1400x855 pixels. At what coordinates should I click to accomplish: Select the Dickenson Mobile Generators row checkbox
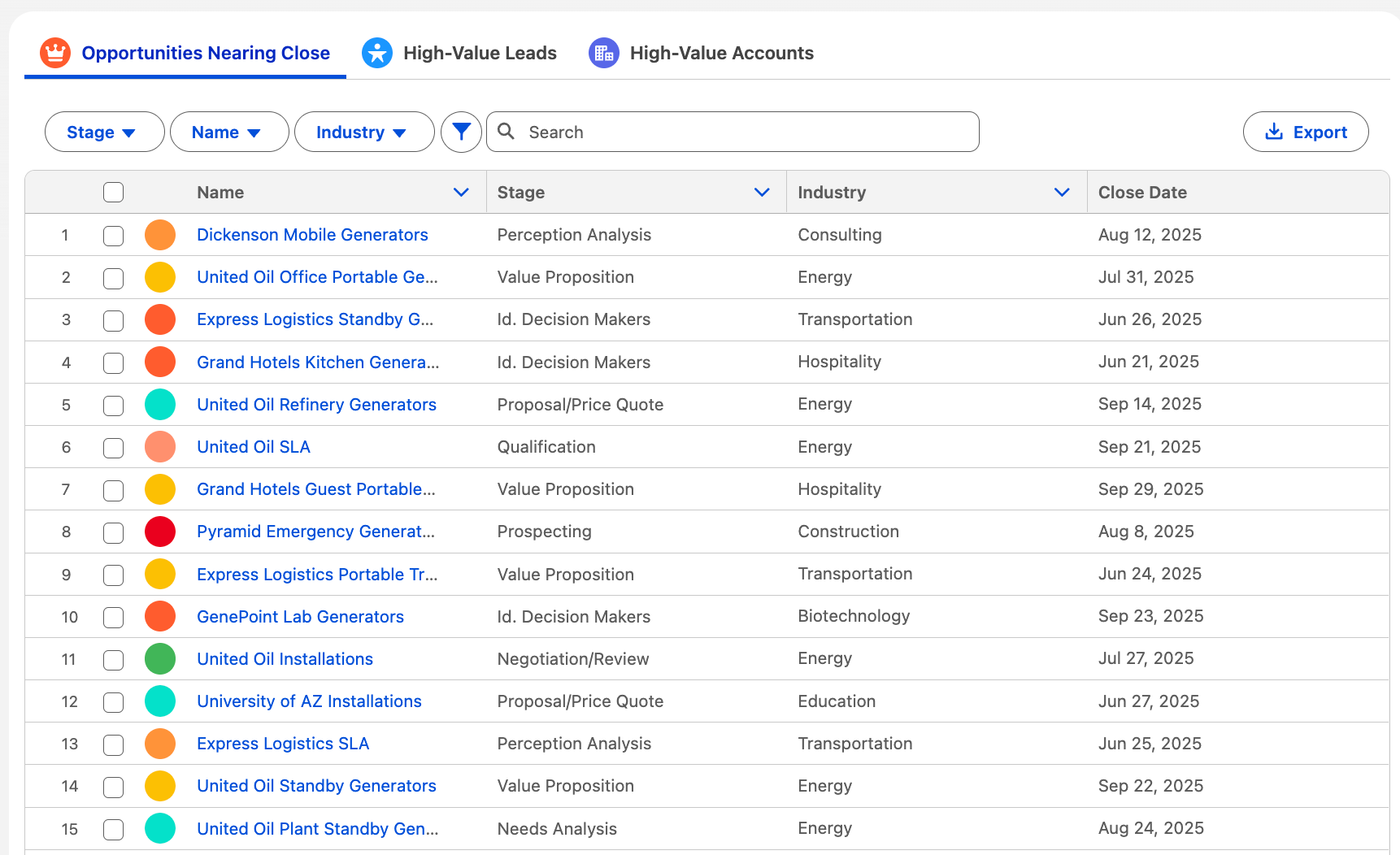coord(114,236)
